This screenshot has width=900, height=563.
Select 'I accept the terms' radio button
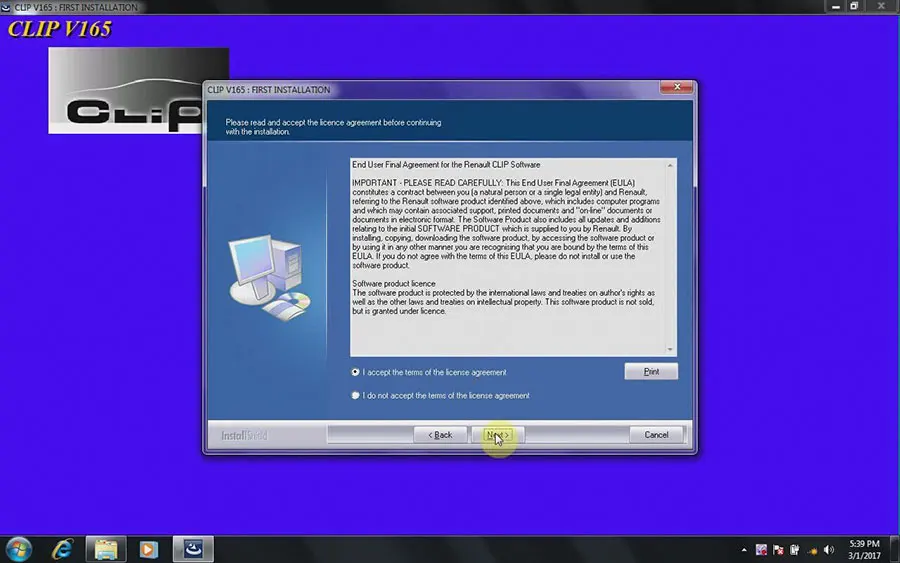355,372
